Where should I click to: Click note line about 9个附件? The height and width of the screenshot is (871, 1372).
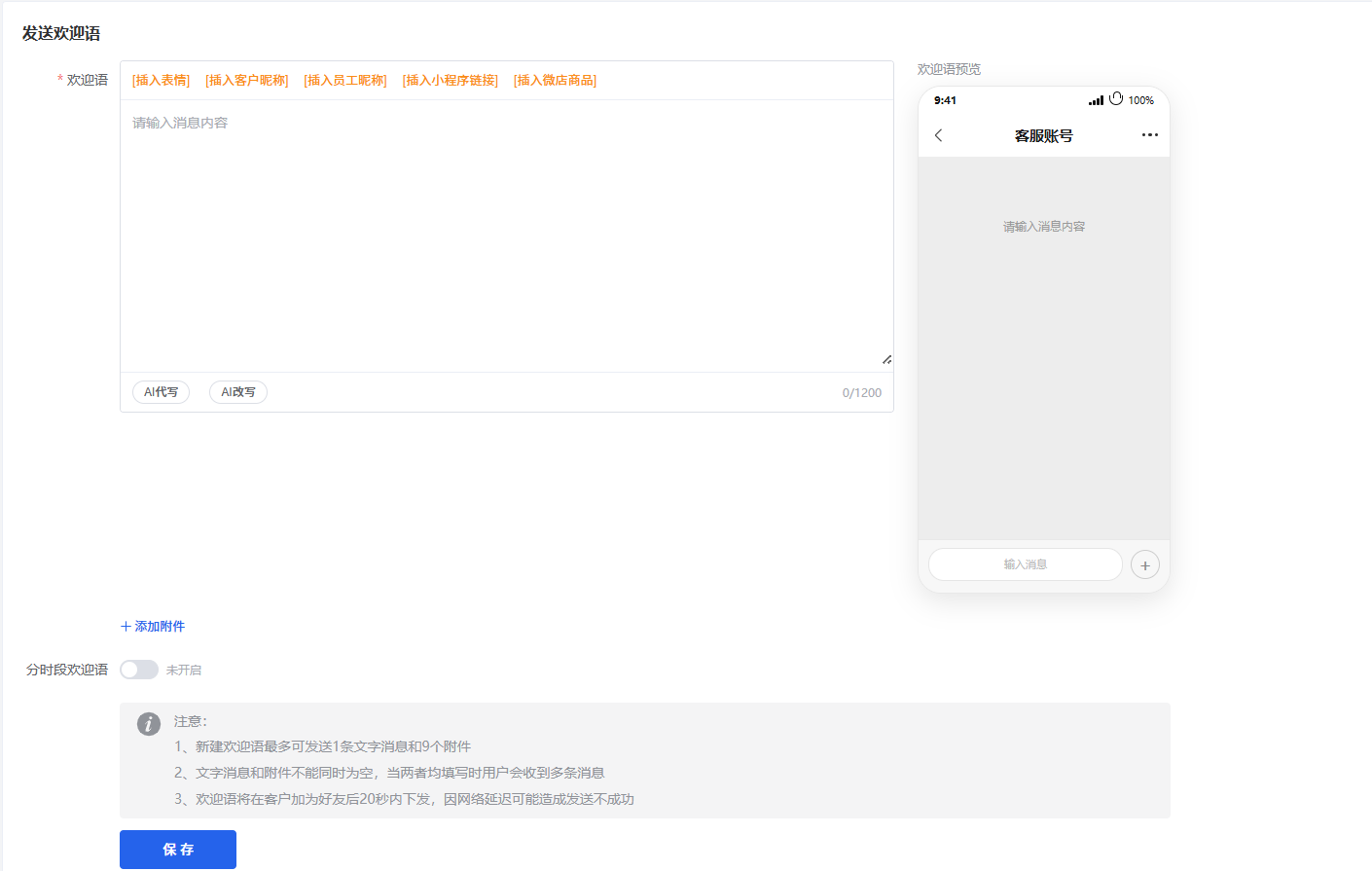[x=322, y=746]
